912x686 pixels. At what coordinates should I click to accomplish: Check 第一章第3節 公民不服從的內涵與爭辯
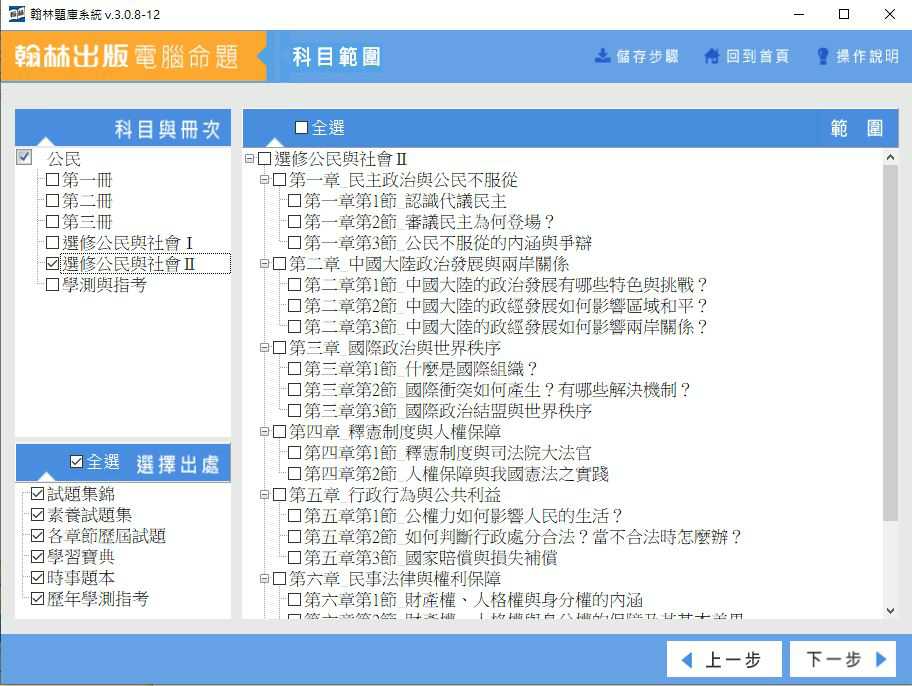tap(294, 243)
